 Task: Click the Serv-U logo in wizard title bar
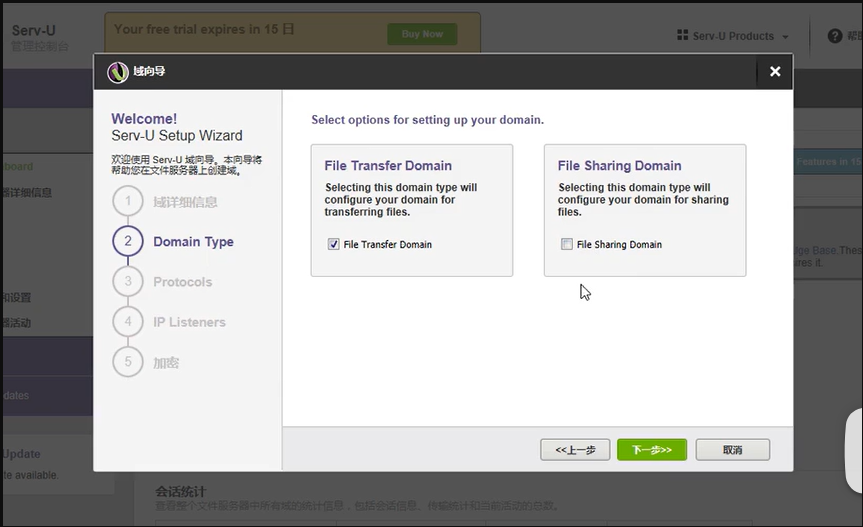coord(117,72)
